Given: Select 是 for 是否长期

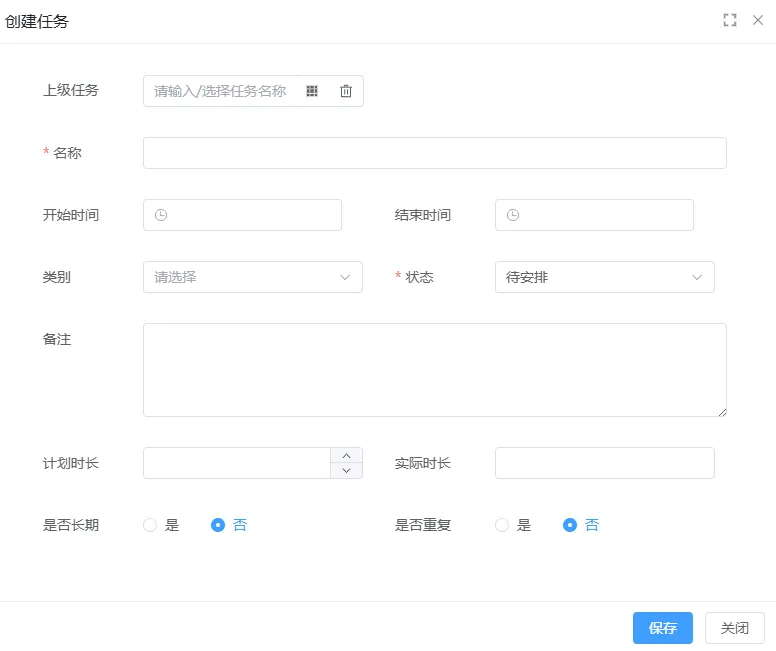Looking at the screenshot, I should tap(151, 525).
